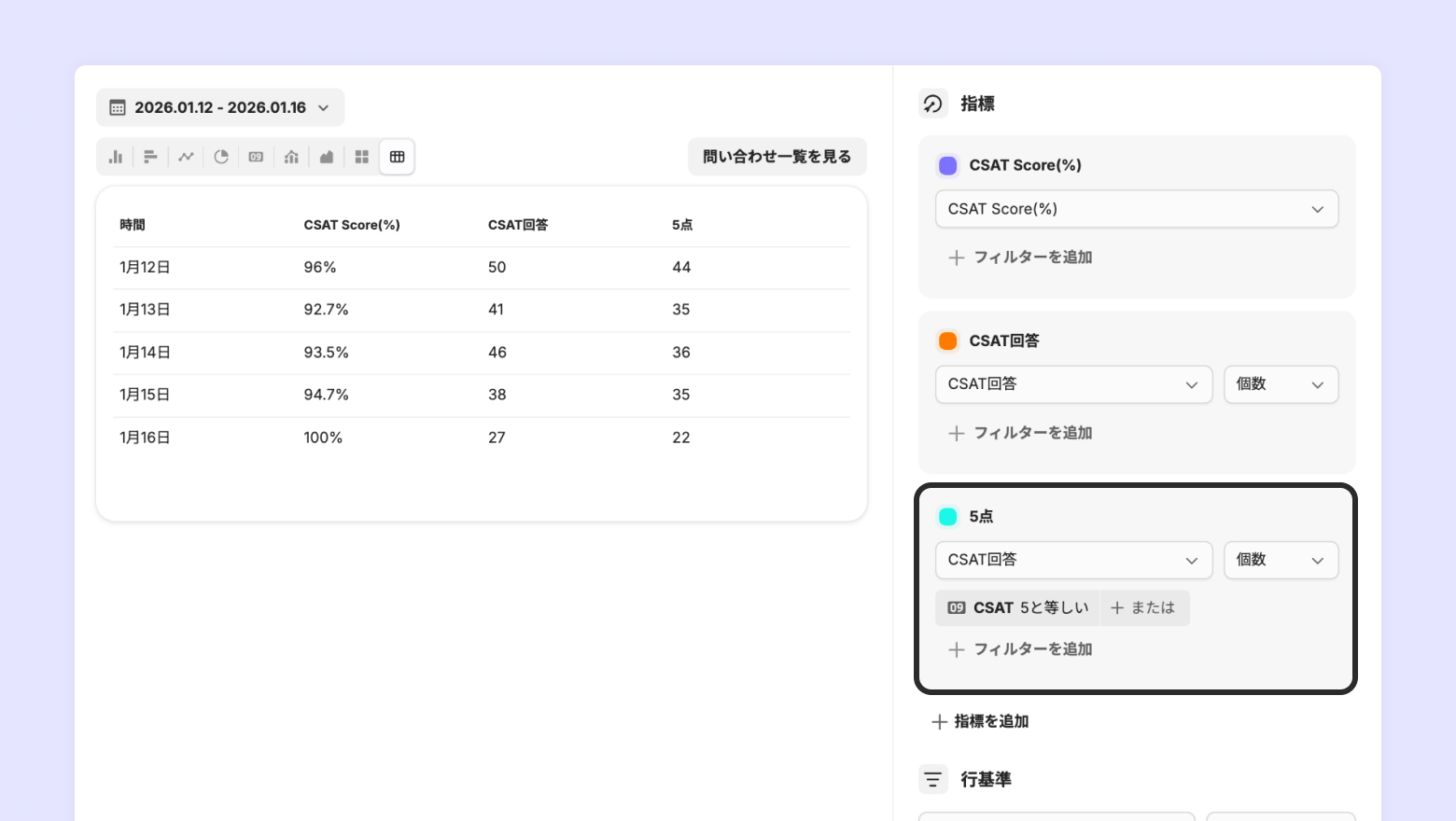The image size is (1456, 821).
Task: Click the 問い合わせ一覧を見る button
Action: (777, 157)
